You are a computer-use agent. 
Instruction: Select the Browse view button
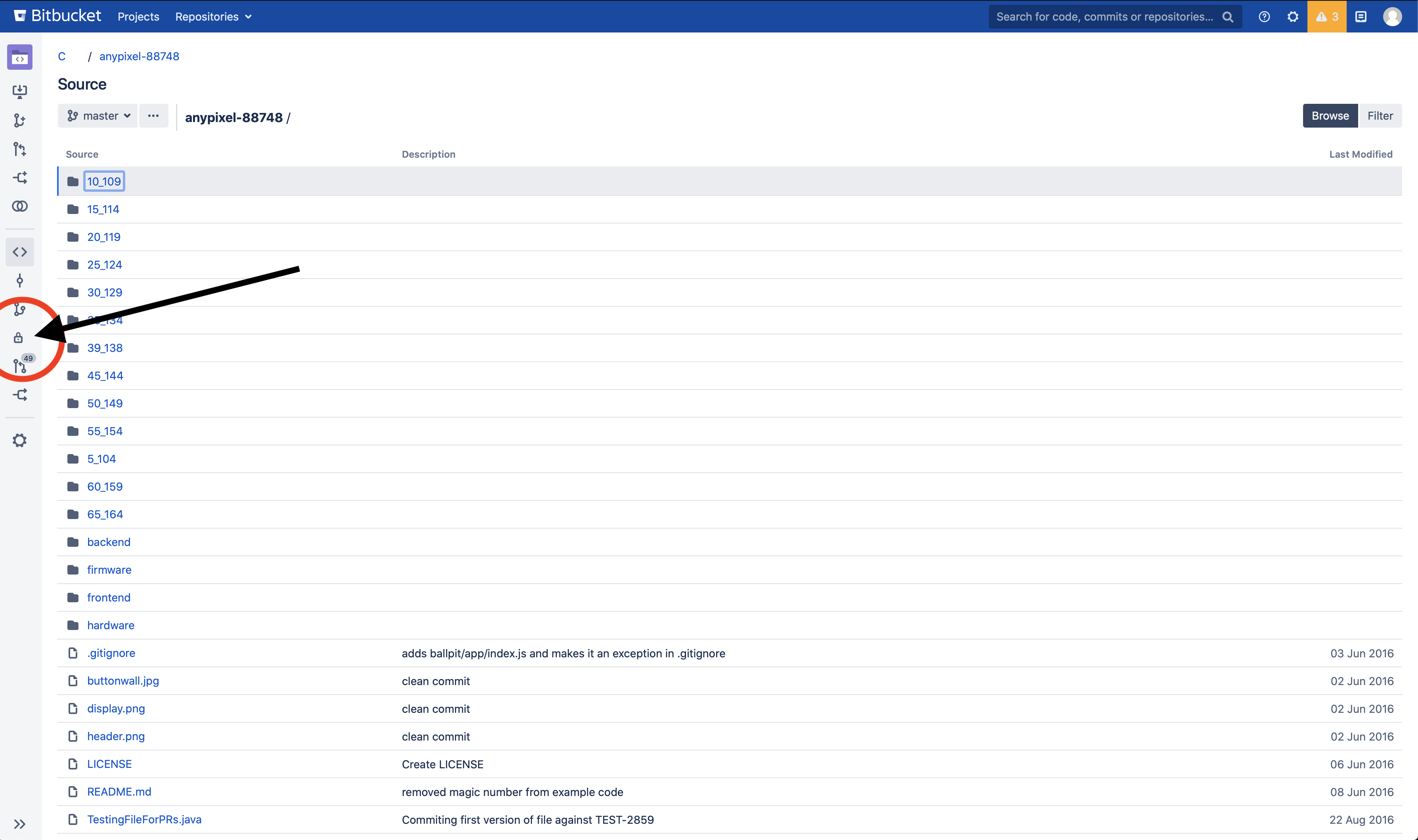tap(1330, 116)
